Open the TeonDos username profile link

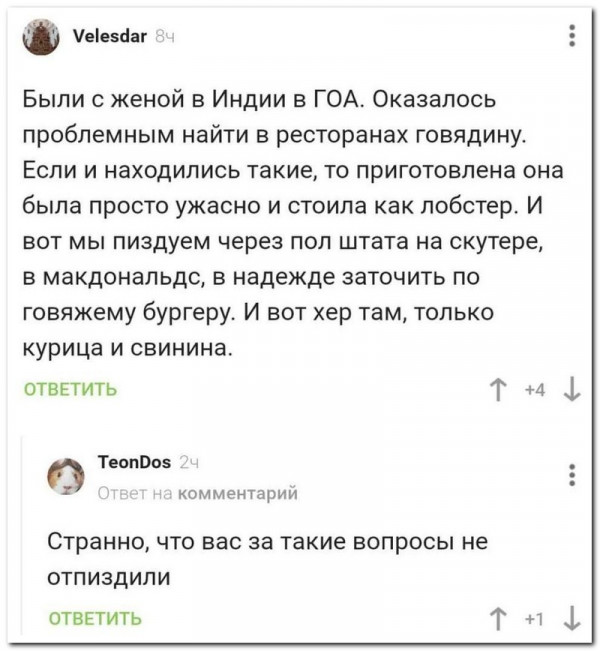coord(134,461)
